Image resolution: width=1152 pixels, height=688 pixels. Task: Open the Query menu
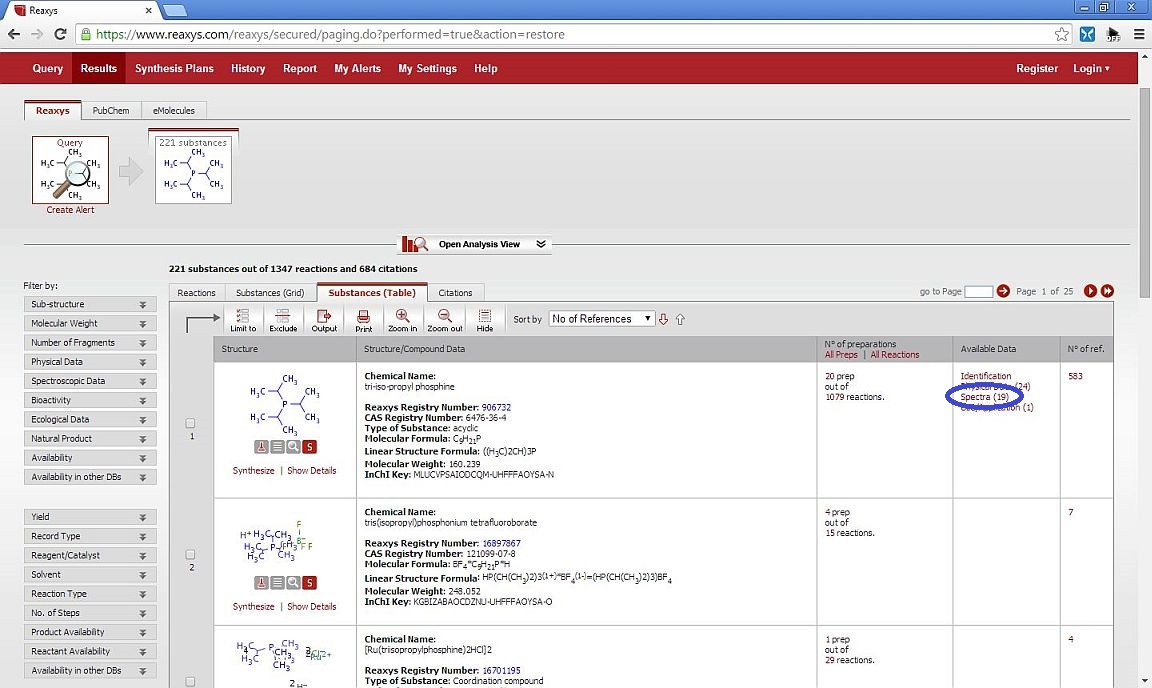click(48, 68)
